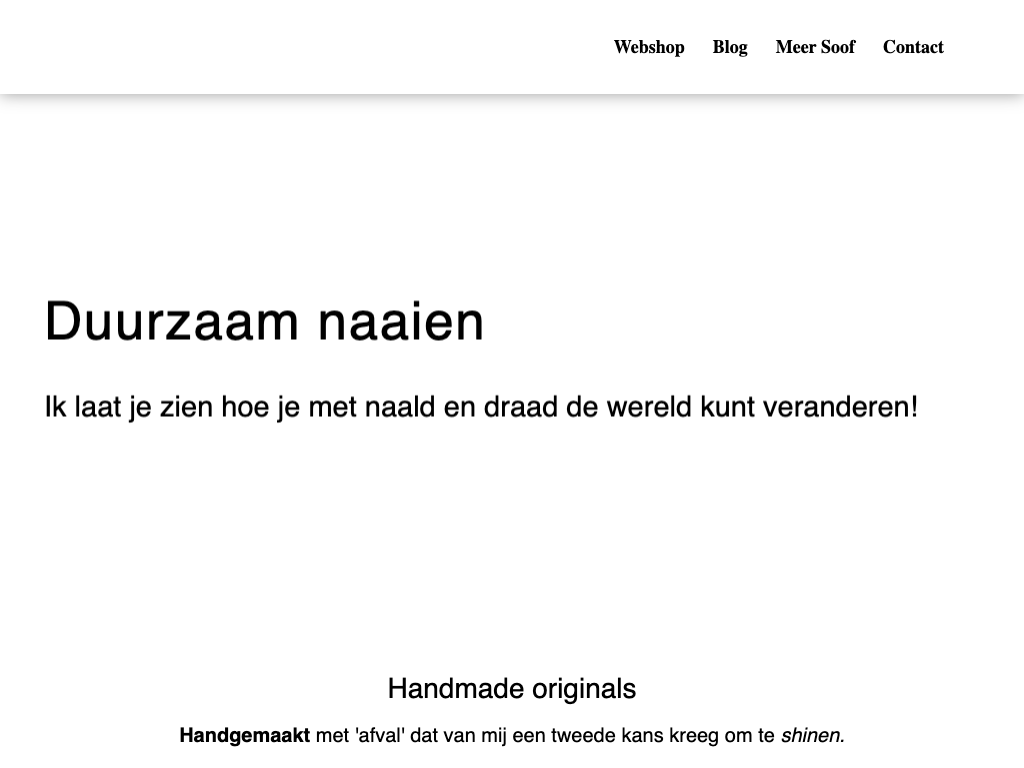Screen dimensions: 1024x768
Task: Click the 'Duurzaam naaien' main heading
Action: 265,322
